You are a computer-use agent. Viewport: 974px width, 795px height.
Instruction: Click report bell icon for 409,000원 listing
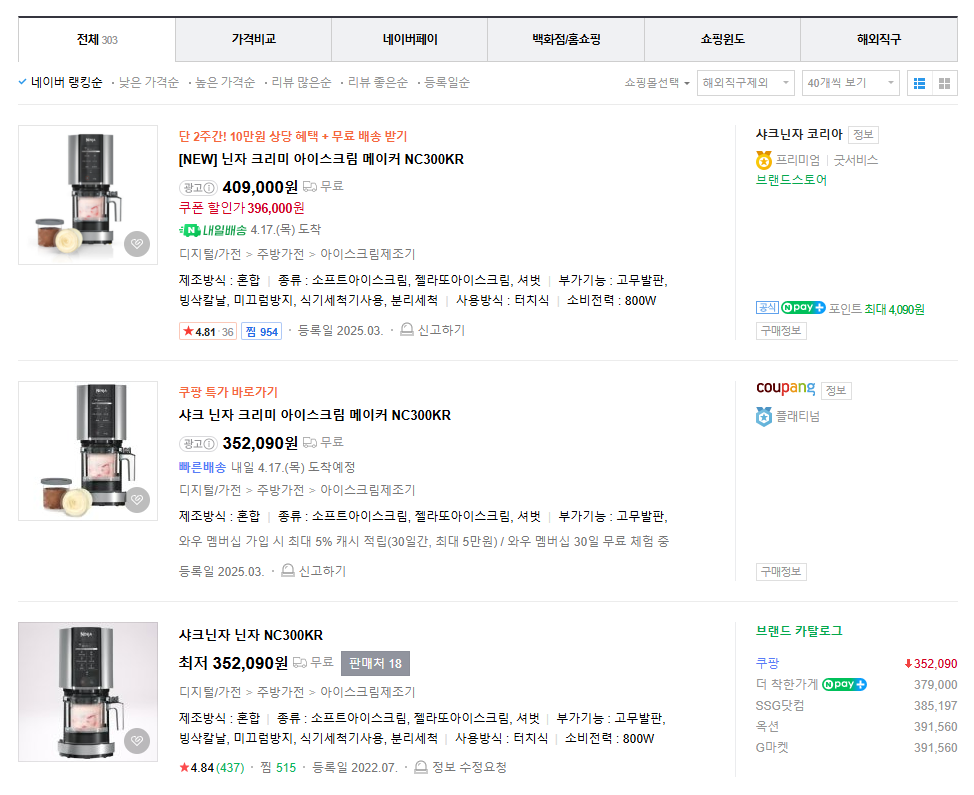(x=407, y=329)
